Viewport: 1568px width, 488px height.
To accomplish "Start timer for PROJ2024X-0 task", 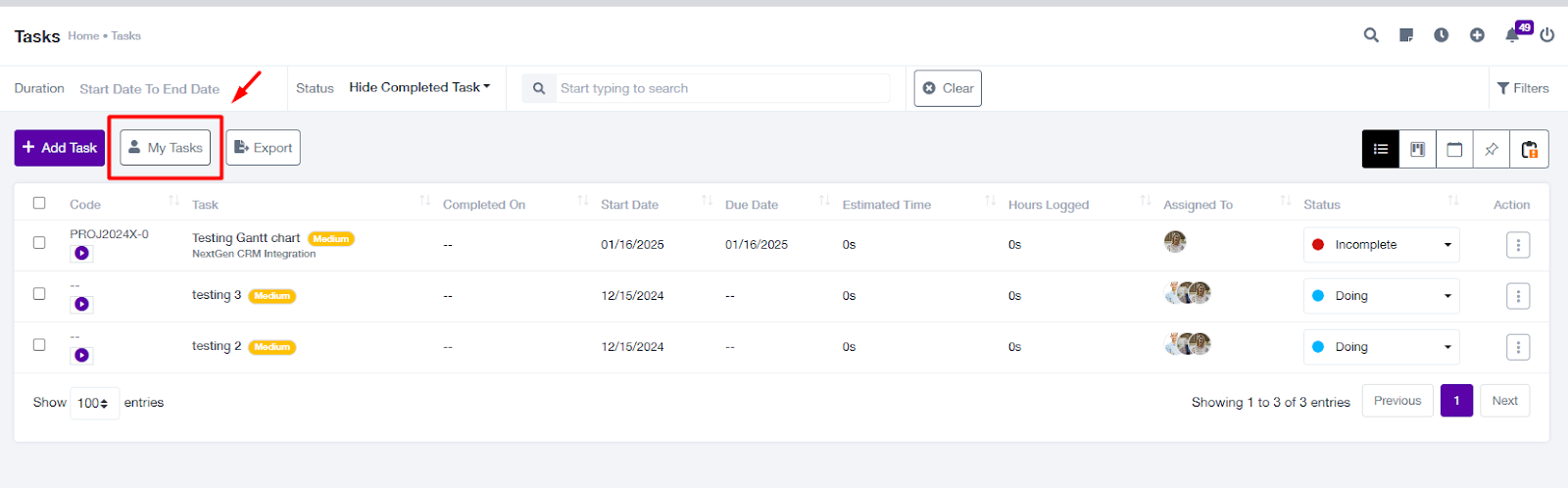I will pyautogui.click(x=81, y=253).
